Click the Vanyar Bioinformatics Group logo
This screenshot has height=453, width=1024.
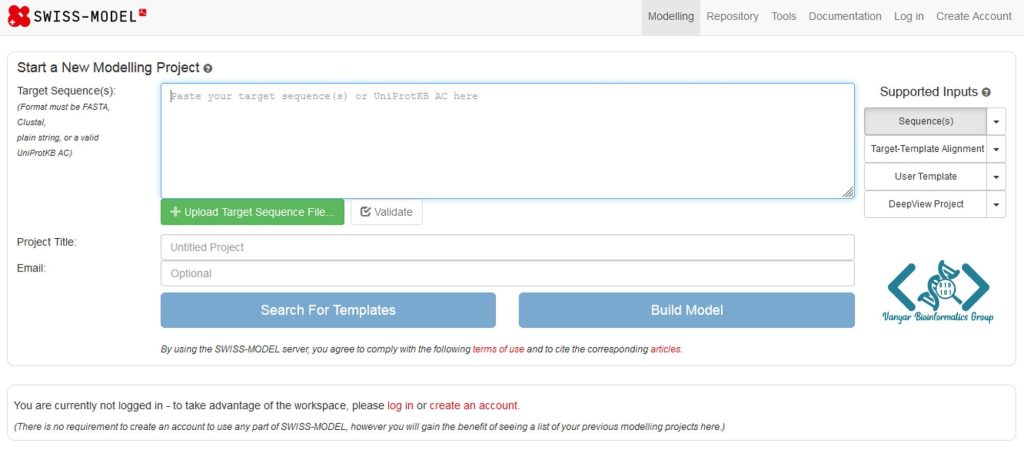(x=938, y=292)
